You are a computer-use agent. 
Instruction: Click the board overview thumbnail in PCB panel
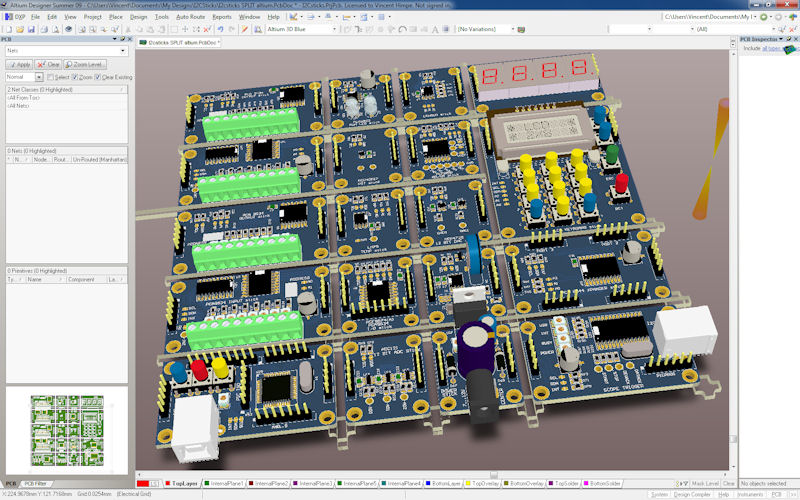click(67, 431)
